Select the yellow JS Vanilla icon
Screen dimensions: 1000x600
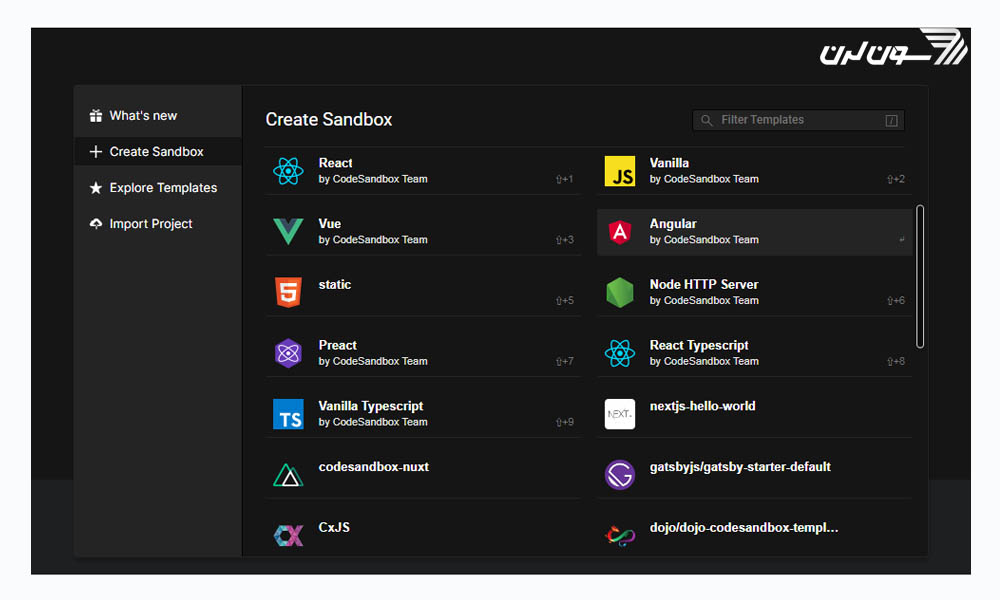[x=620, y=171]
